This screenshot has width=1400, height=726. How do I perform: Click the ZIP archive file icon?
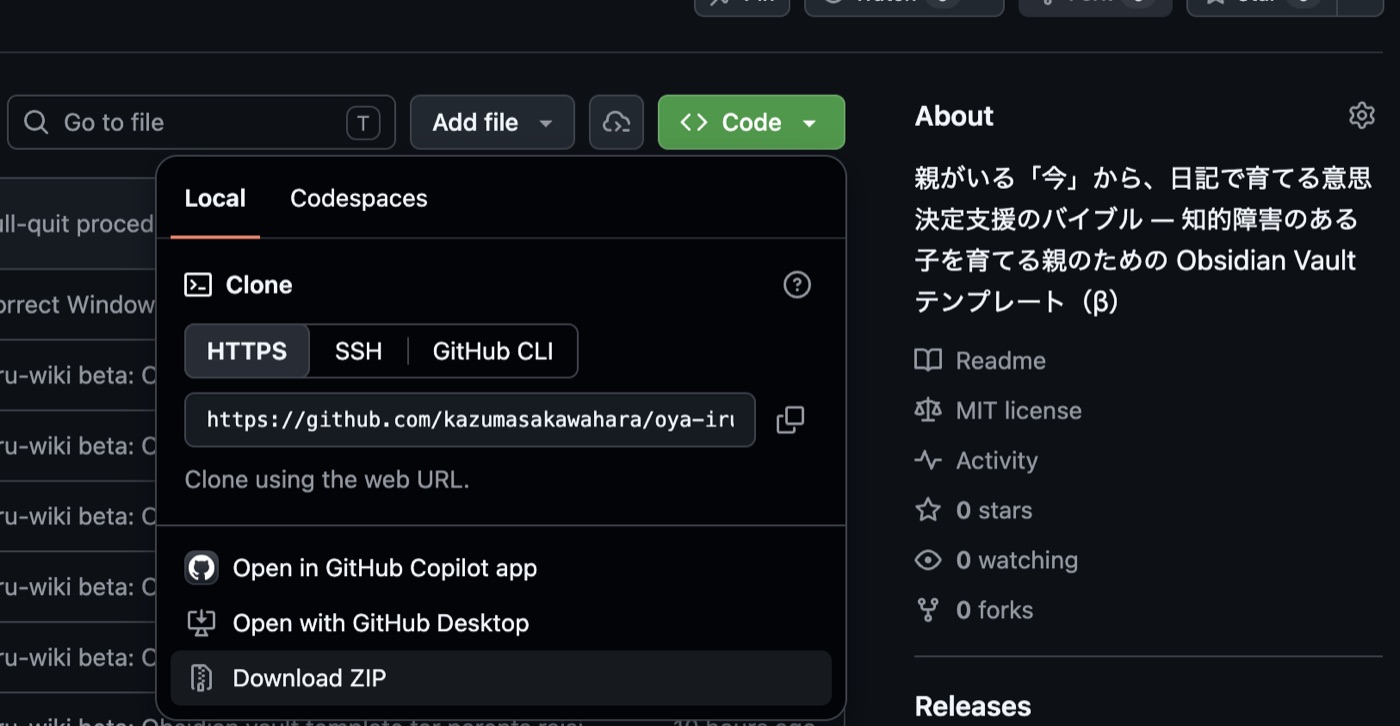click(201, 678)
